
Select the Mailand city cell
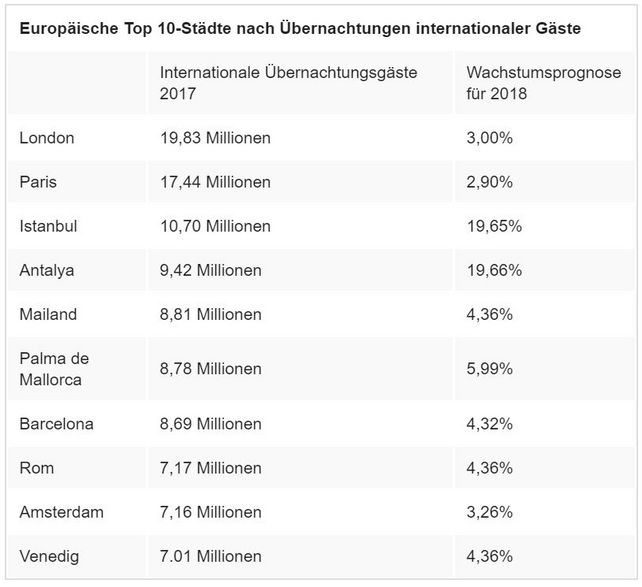pos(48,314)
